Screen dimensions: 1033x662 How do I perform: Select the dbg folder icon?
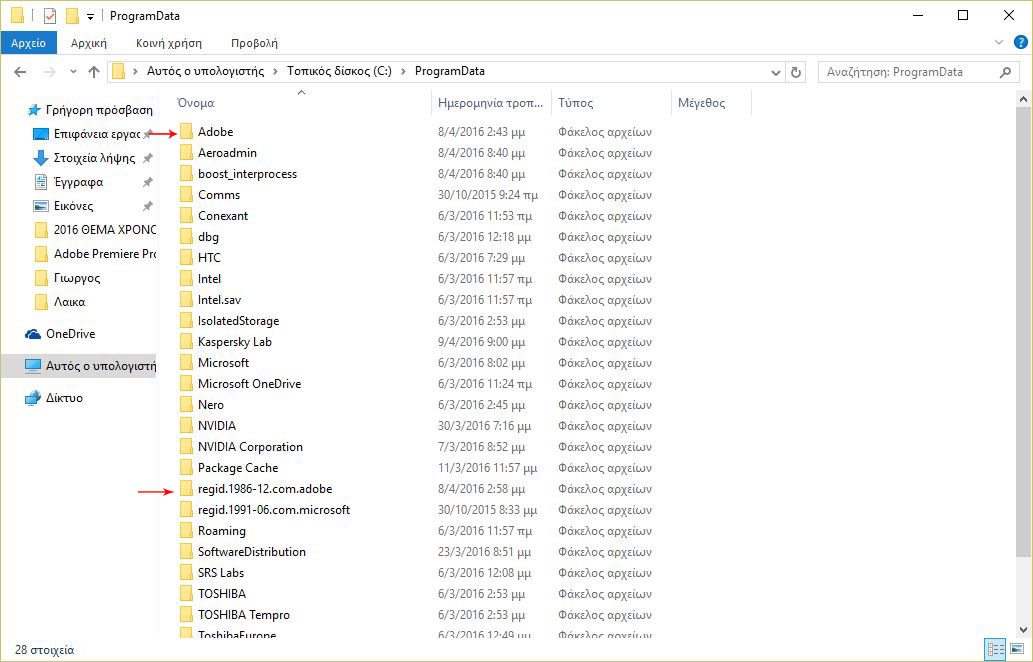click(186, 237)
